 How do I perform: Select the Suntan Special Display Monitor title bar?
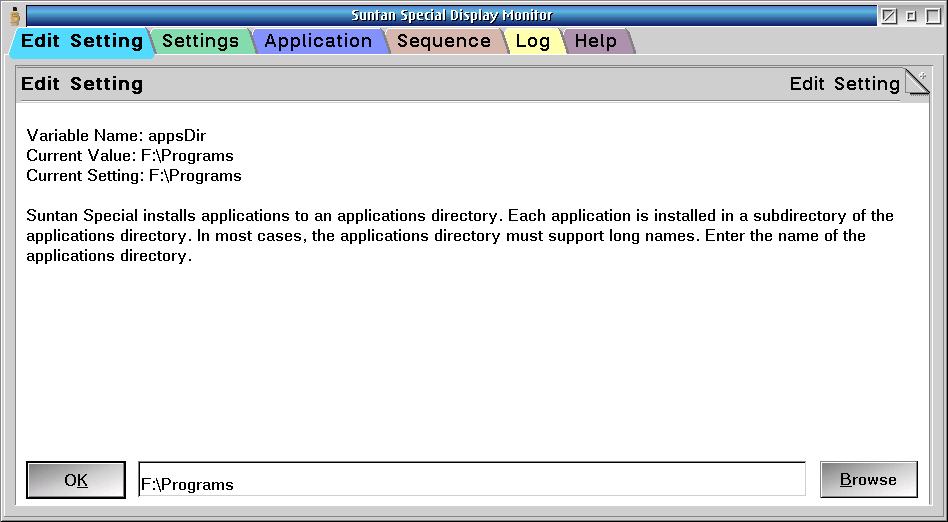pos(452,15)
